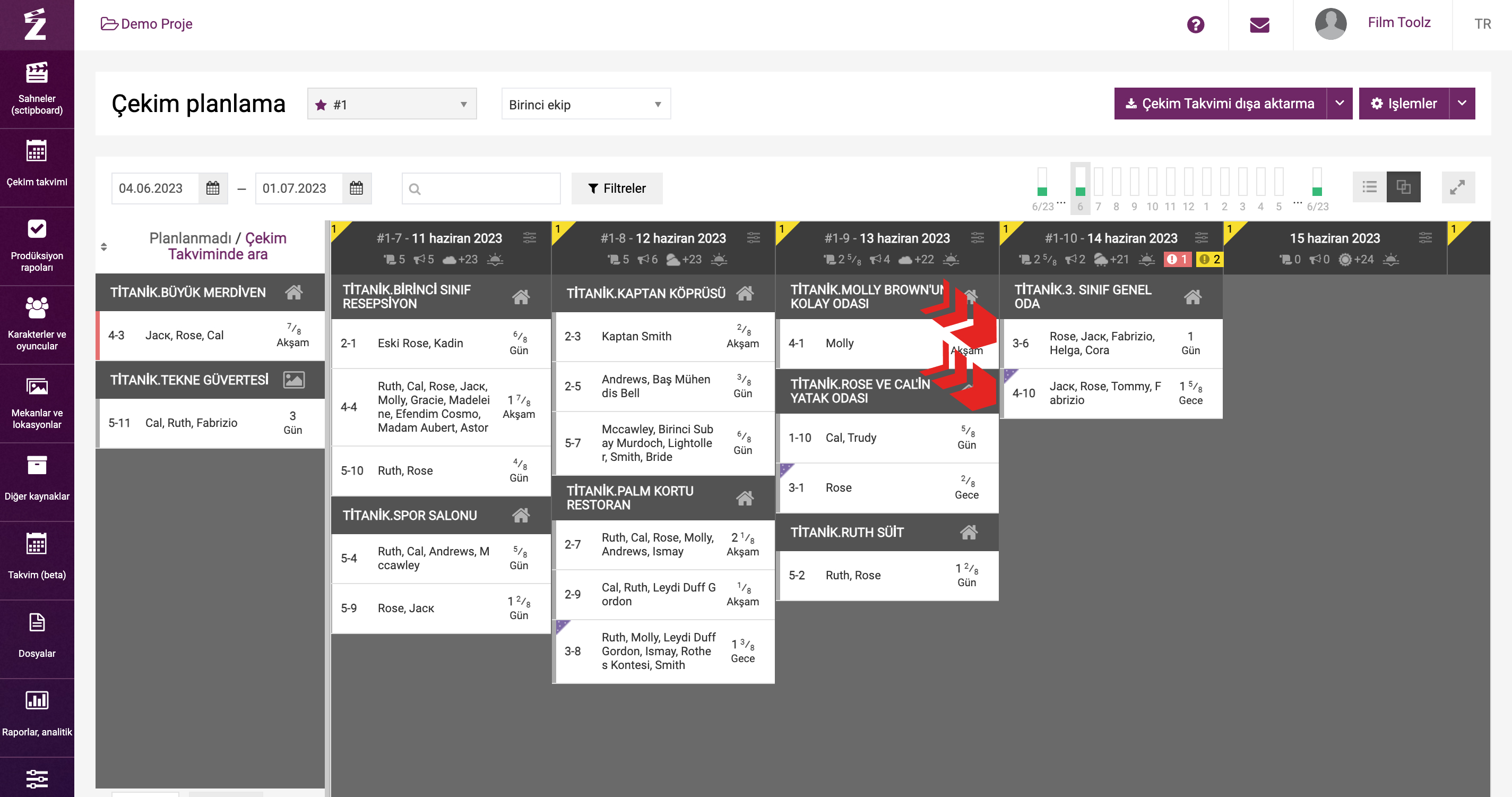Viewport: 1512px width, 797px height.
Task: Jump to day 7 in timeline bar
Action: 1098,188
